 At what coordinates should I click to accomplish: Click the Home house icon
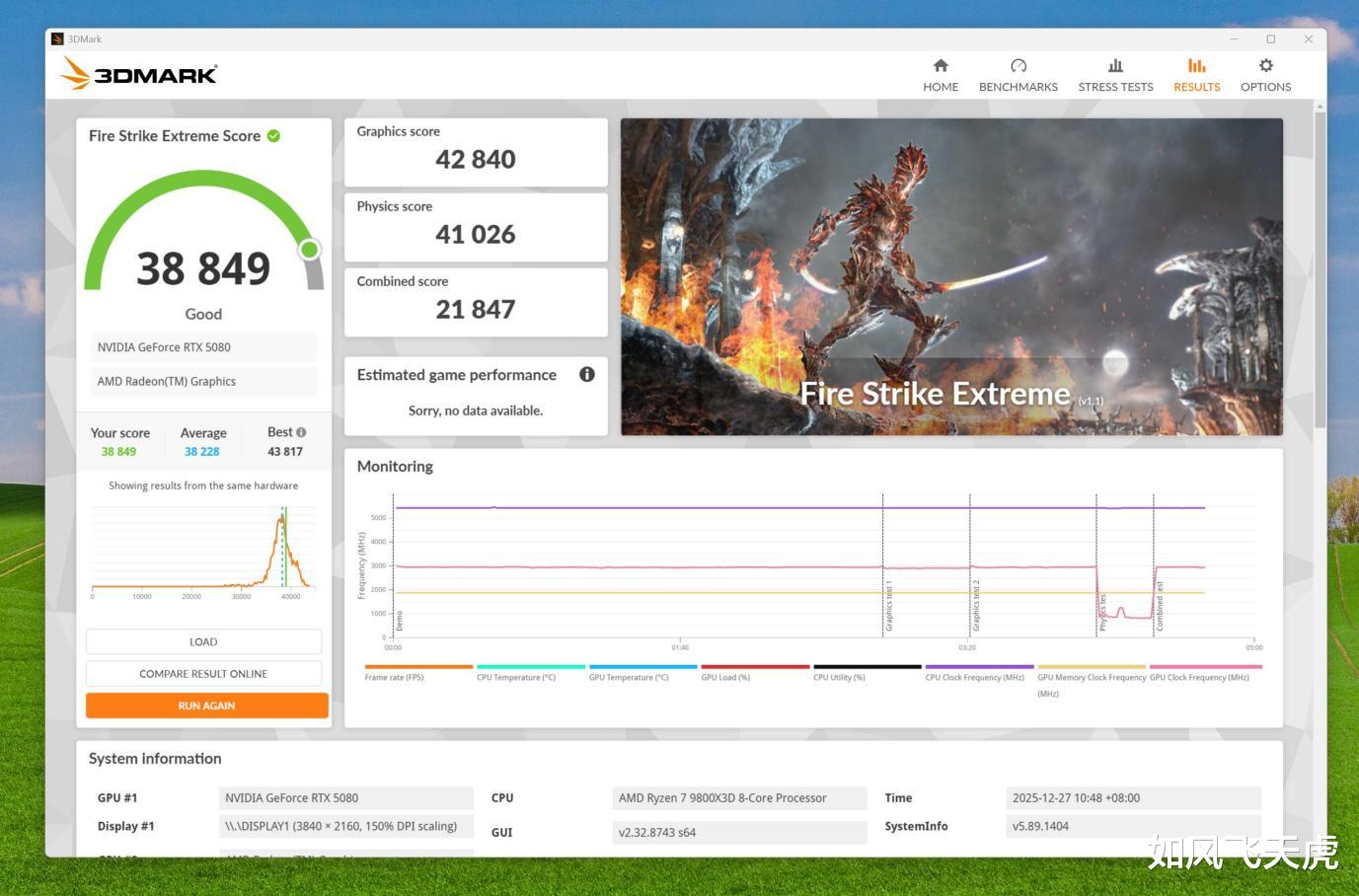pos(941,65)
